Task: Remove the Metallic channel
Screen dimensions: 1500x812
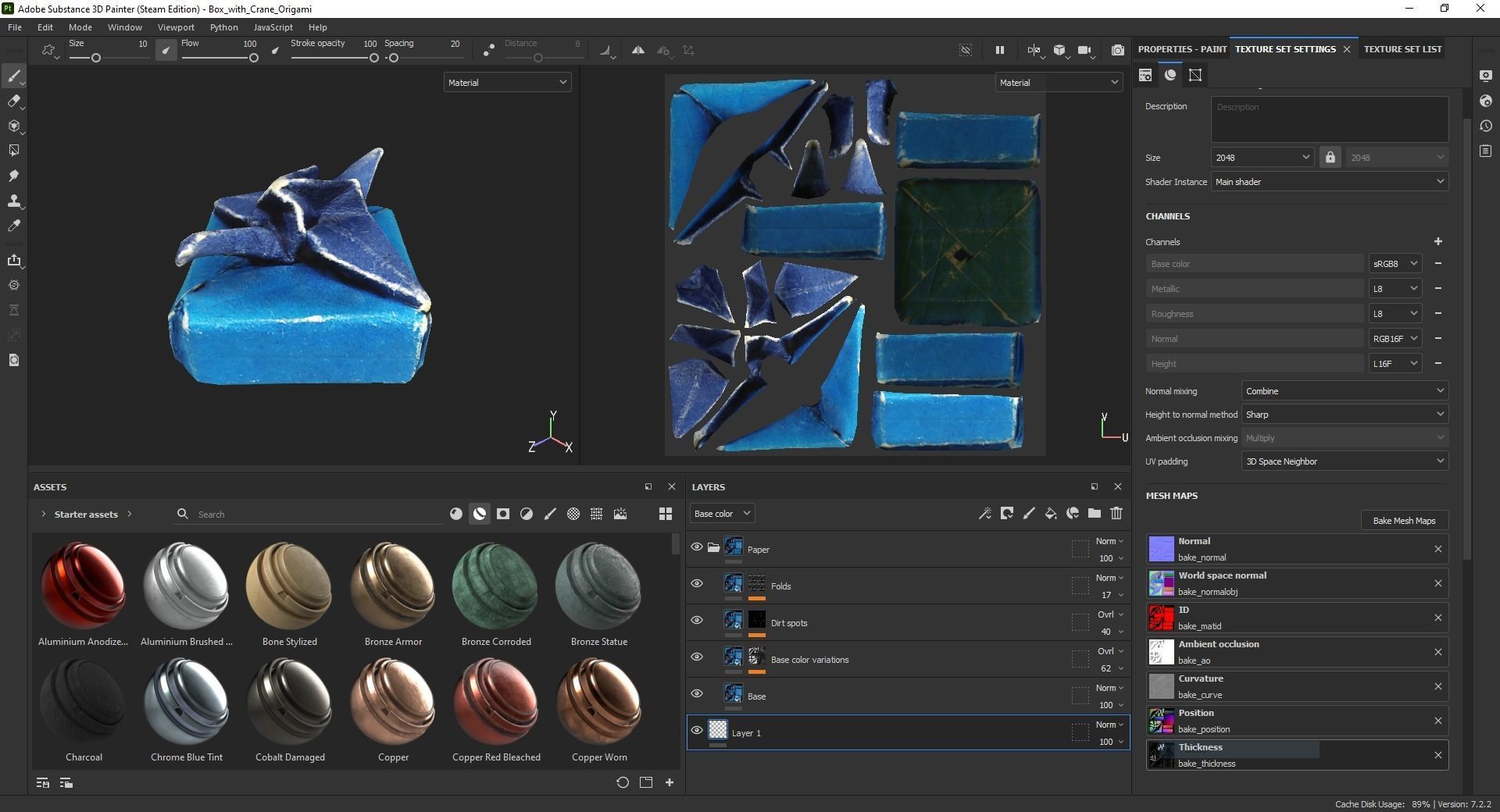Action: click(1437, 288)
